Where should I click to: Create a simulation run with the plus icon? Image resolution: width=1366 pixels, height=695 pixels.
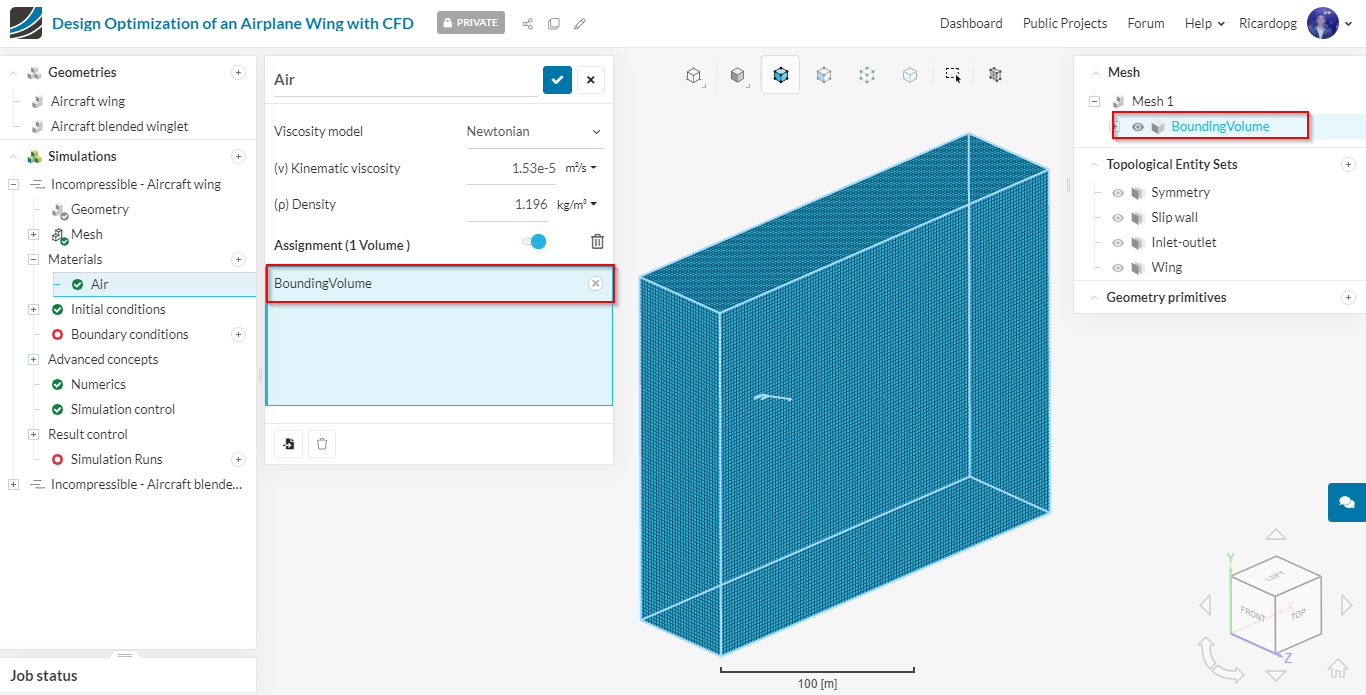pyautogui.click(x=238, y=459)
